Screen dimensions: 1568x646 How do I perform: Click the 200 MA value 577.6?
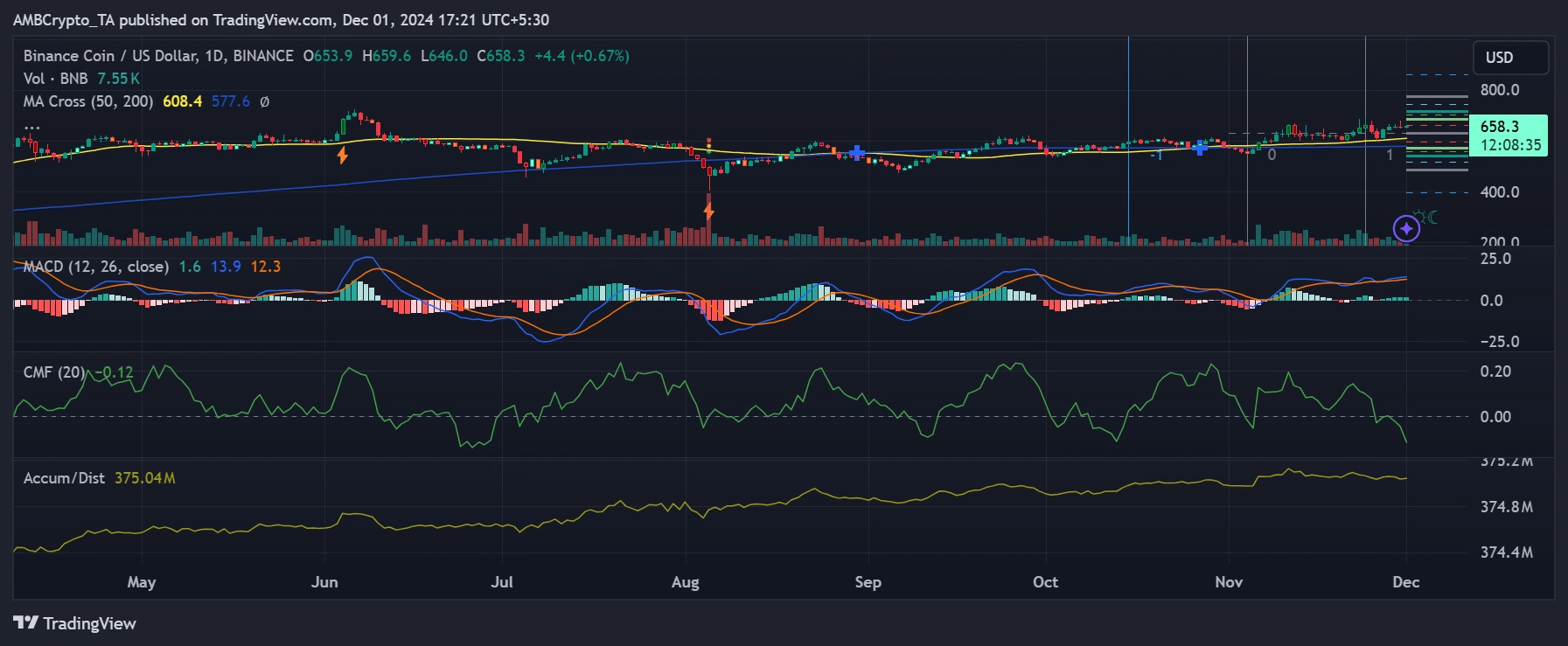point(231,101)
